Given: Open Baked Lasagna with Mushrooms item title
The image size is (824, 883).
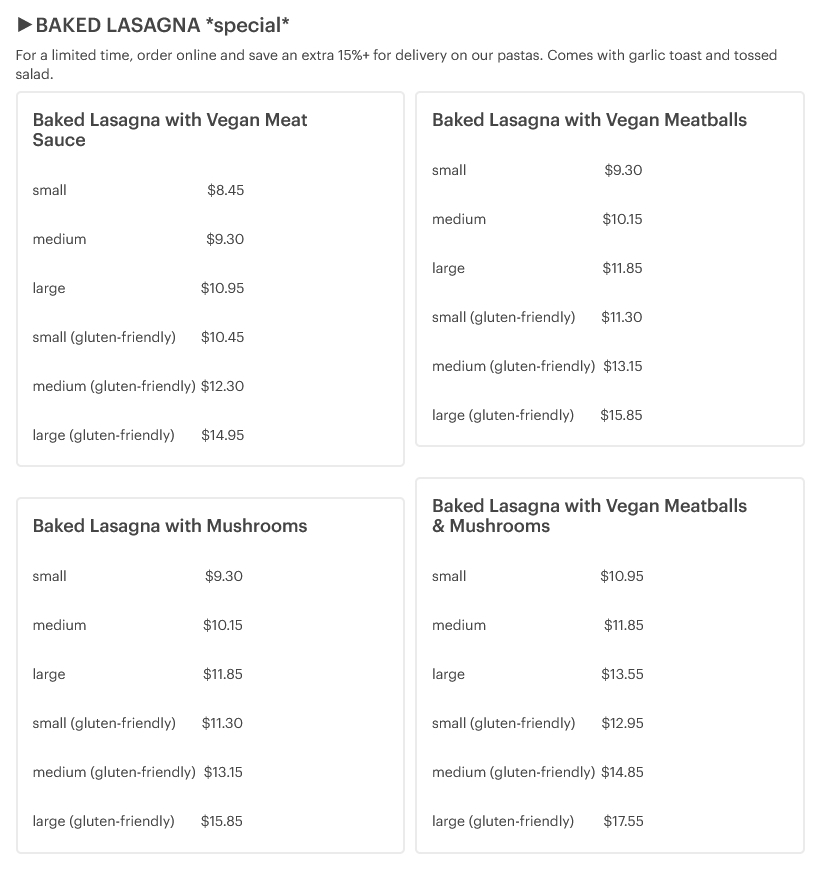Looking at the screenshot, I should [170, 526].
